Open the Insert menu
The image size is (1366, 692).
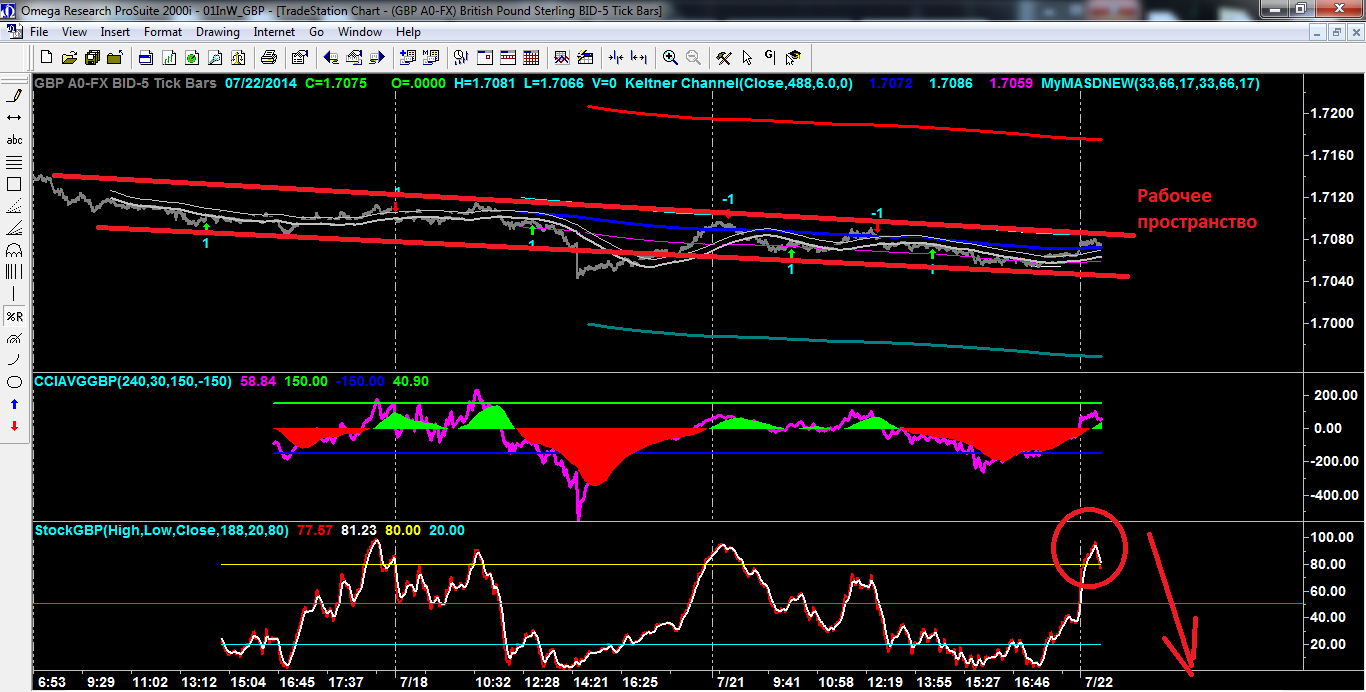[x=115, y=32]
